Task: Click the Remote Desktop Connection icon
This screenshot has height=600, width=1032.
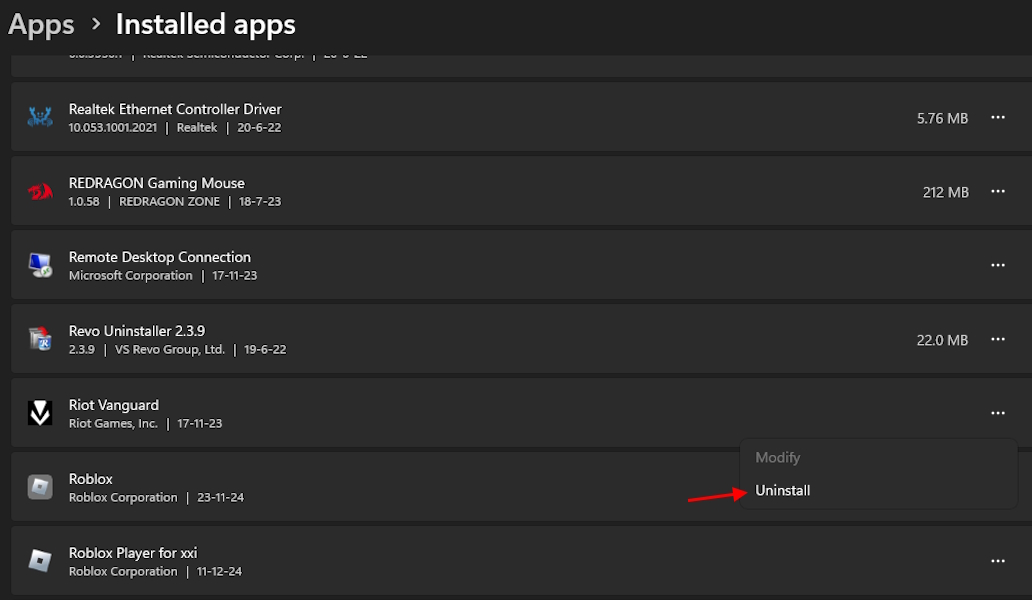Action: pyautogui.click(x=40, y=264)
